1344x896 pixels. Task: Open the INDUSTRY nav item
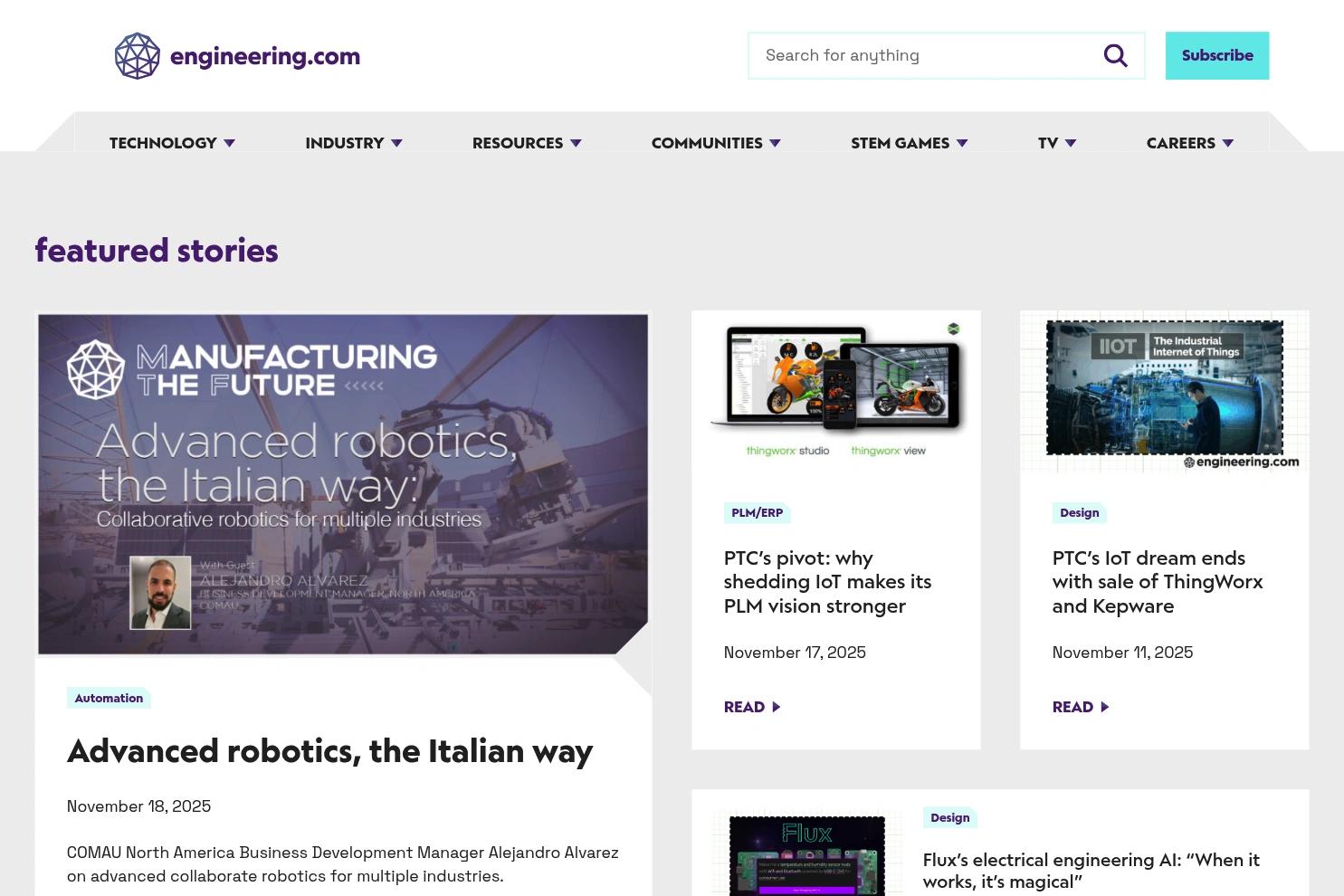345,143
